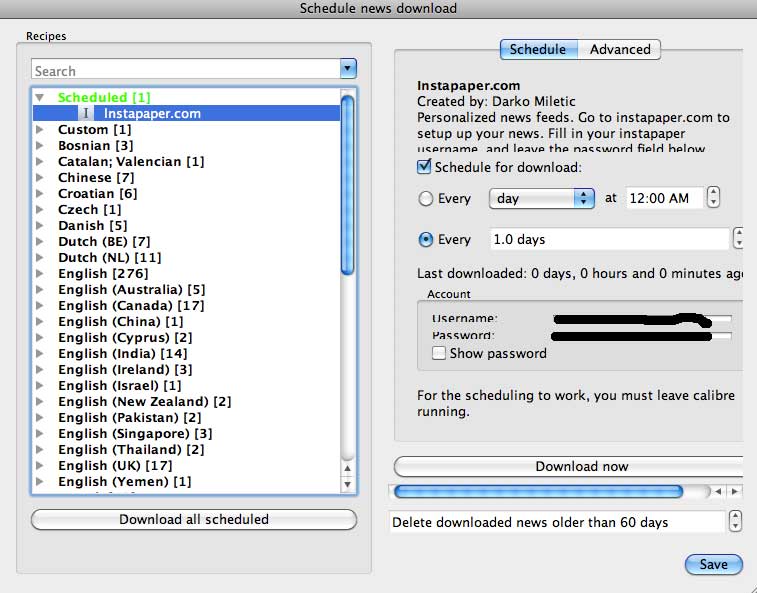Switch to the Advanced tab
Image resolution: width=757 pixels, height=593 pixels.
coord(619,49)
